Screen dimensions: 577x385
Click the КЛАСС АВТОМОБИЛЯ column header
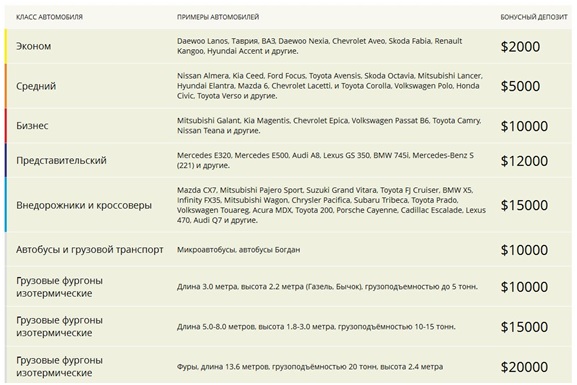(x=49, y=17)
